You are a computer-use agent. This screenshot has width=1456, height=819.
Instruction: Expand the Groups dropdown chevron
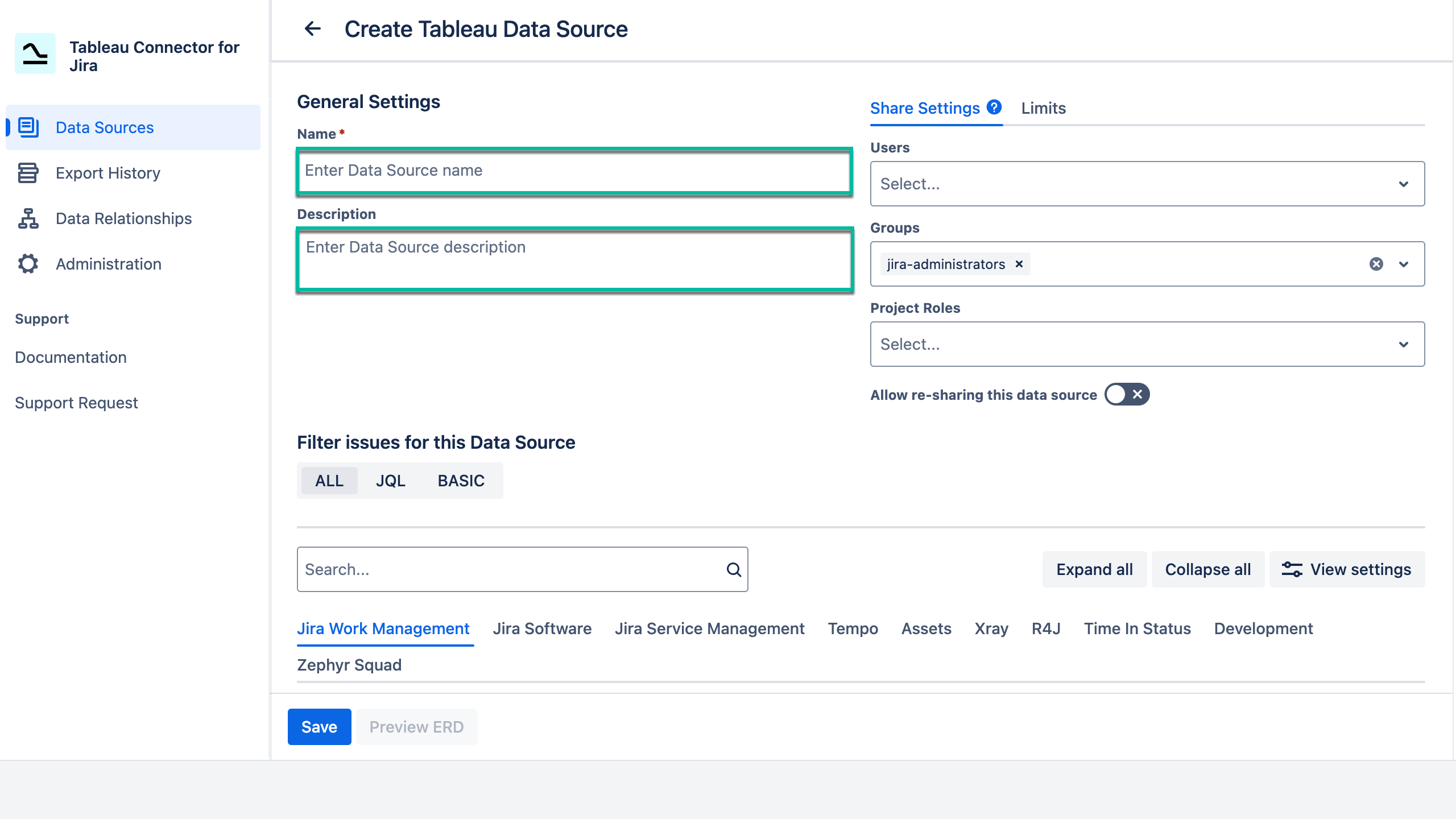coord(1404,264)
